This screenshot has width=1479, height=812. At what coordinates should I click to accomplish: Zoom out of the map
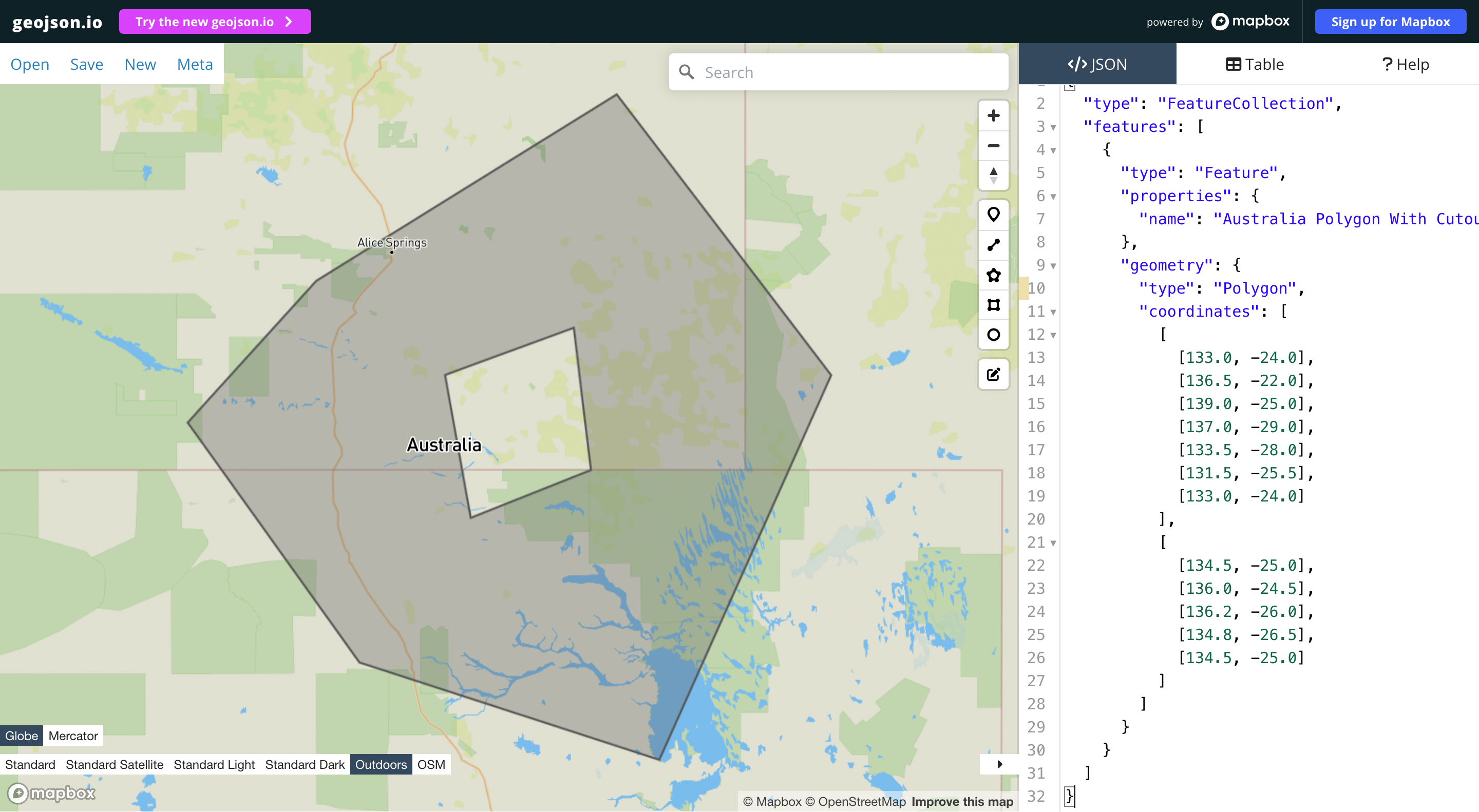point(993,146)
